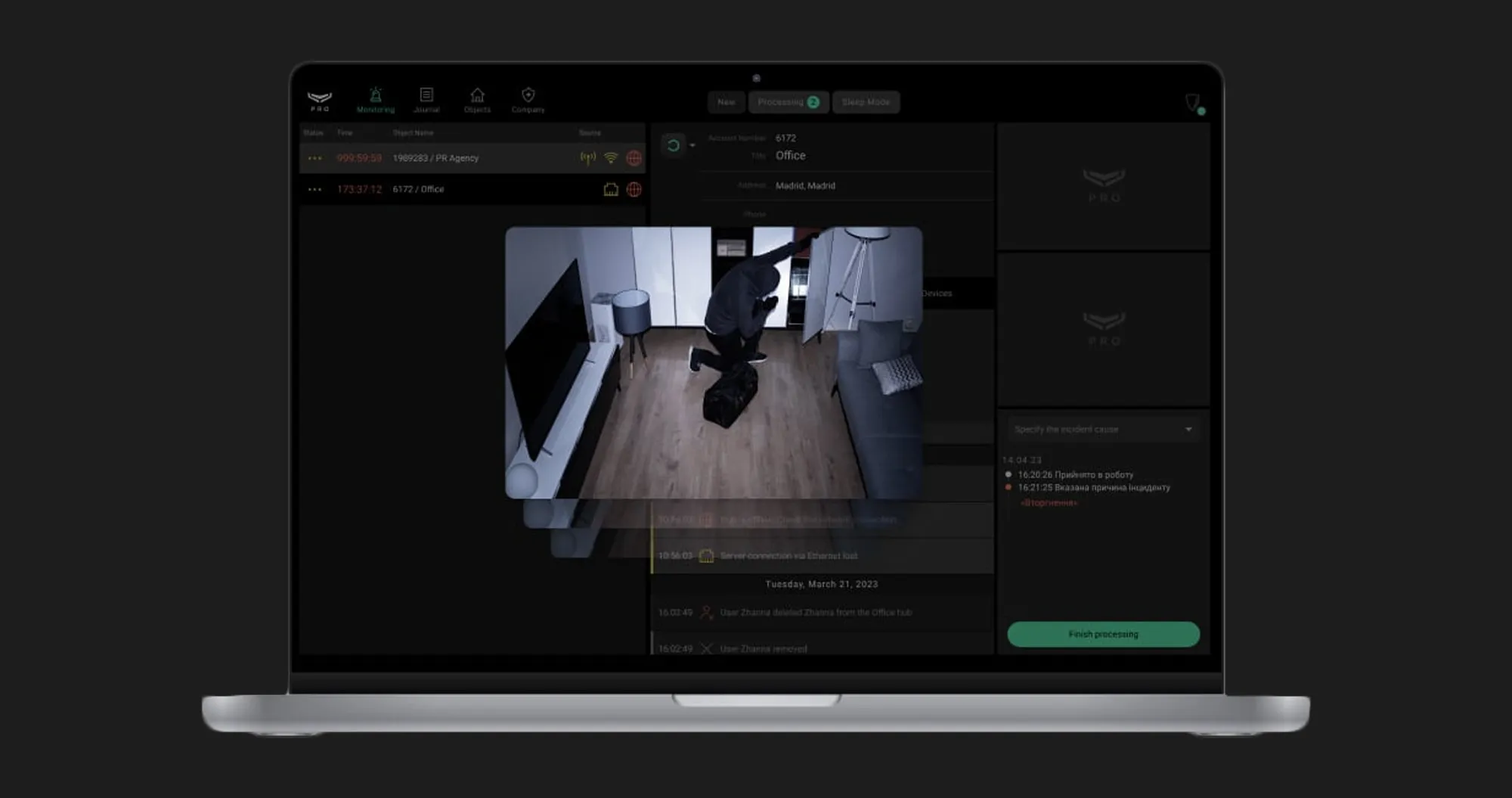Click the shield status icon at top right
The height and width of the screenshot is (798, 1512).
(x=1194, y=103)
